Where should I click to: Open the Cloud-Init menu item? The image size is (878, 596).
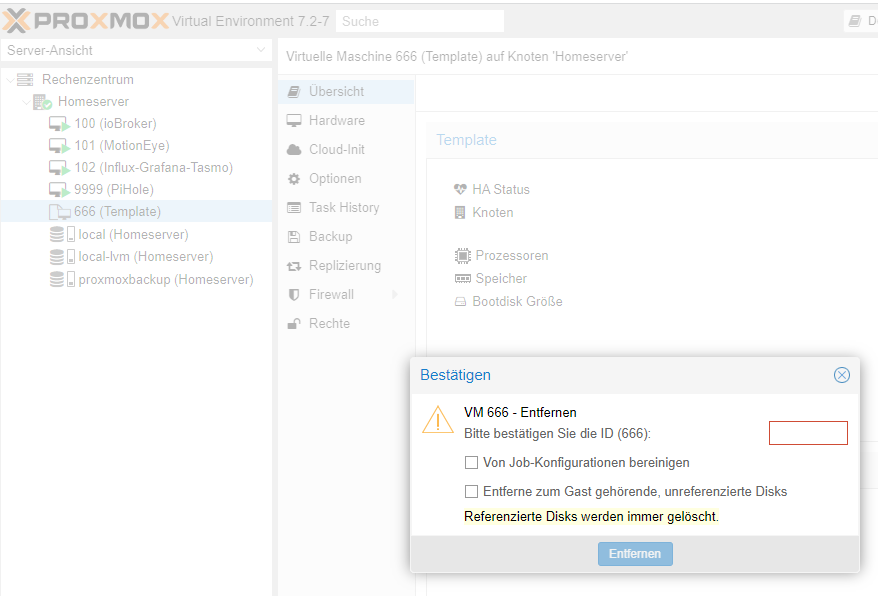click(x=346, y=150)
